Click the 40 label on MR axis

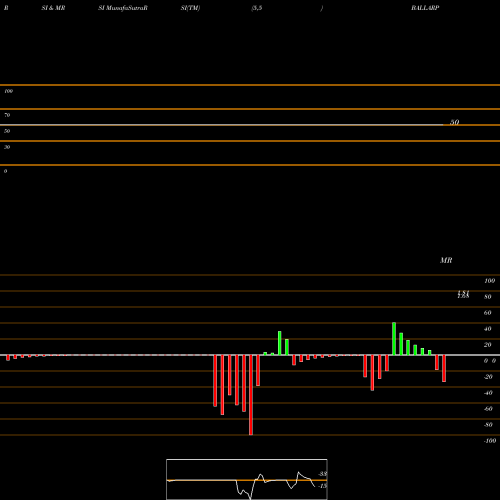488,329
